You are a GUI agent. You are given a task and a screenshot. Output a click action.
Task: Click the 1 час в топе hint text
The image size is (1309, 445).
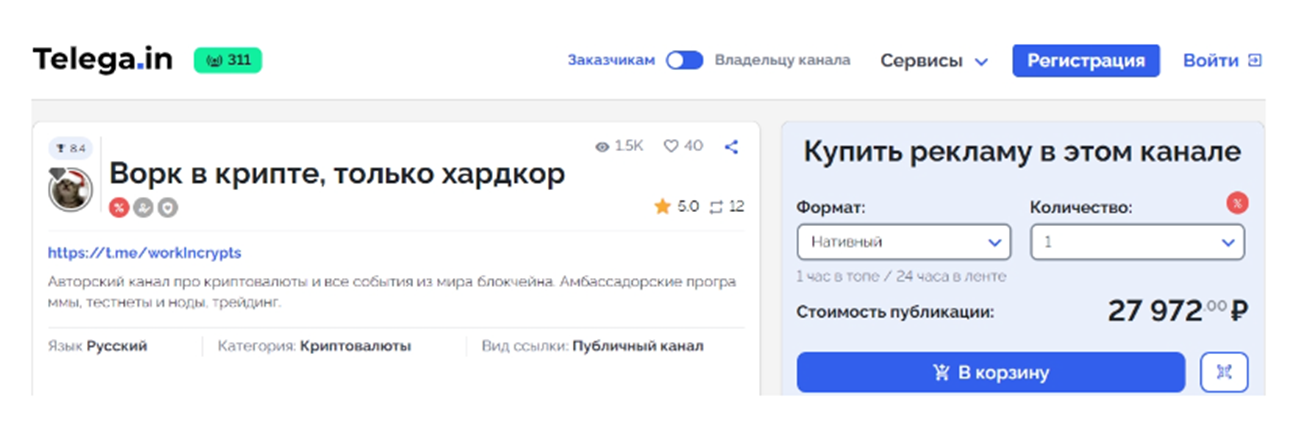[x=901, y=276]
